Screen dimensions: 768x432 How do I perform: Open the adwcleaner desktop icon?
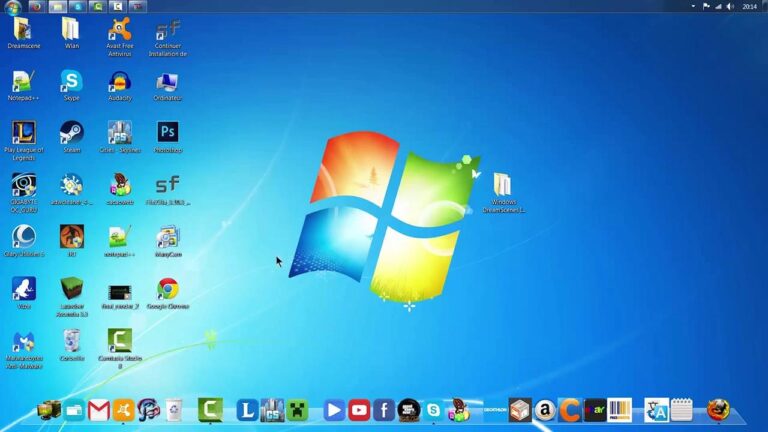72,189
